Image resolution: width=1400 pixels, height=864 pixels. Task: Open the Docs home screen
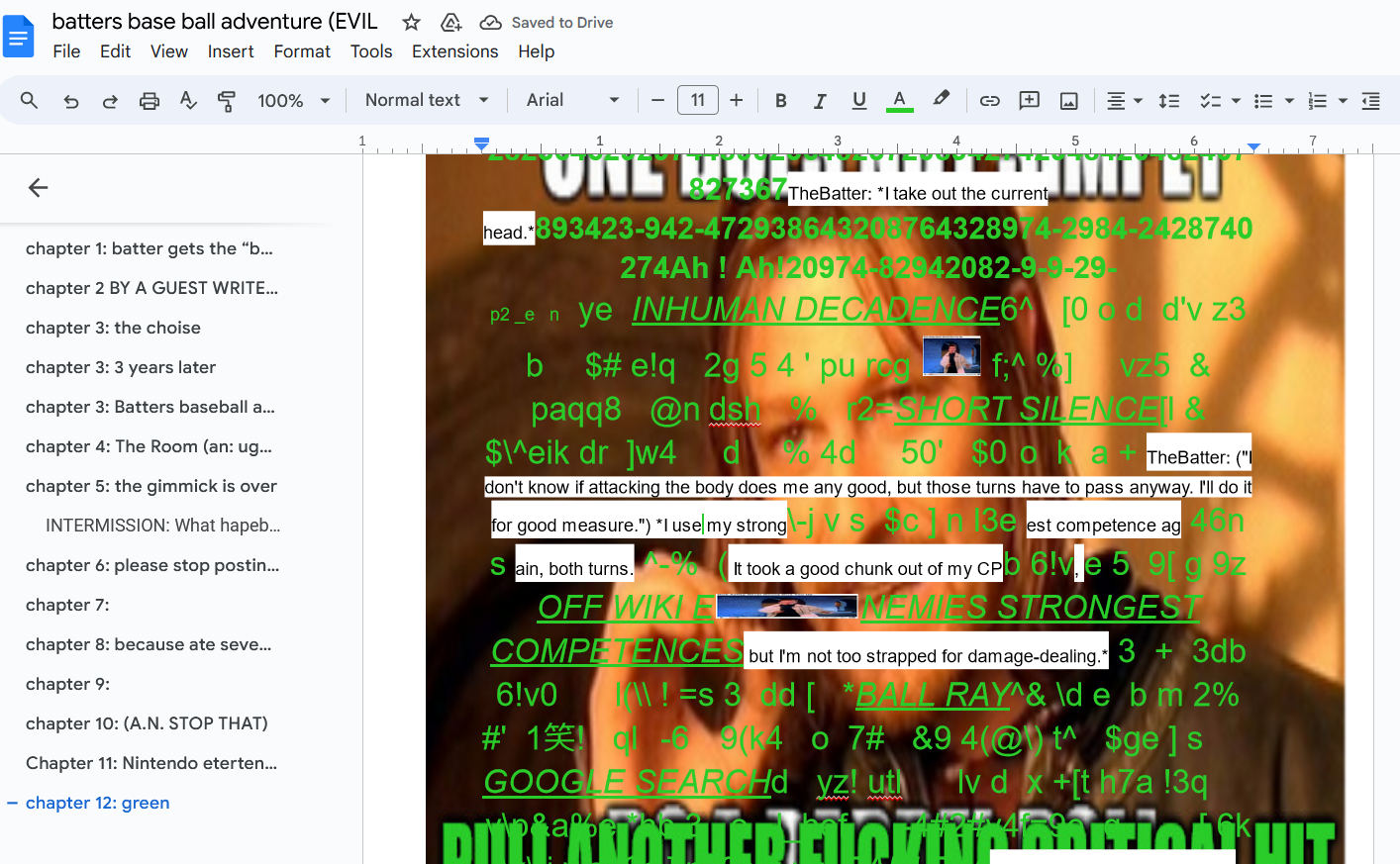[x=19, y=35]
